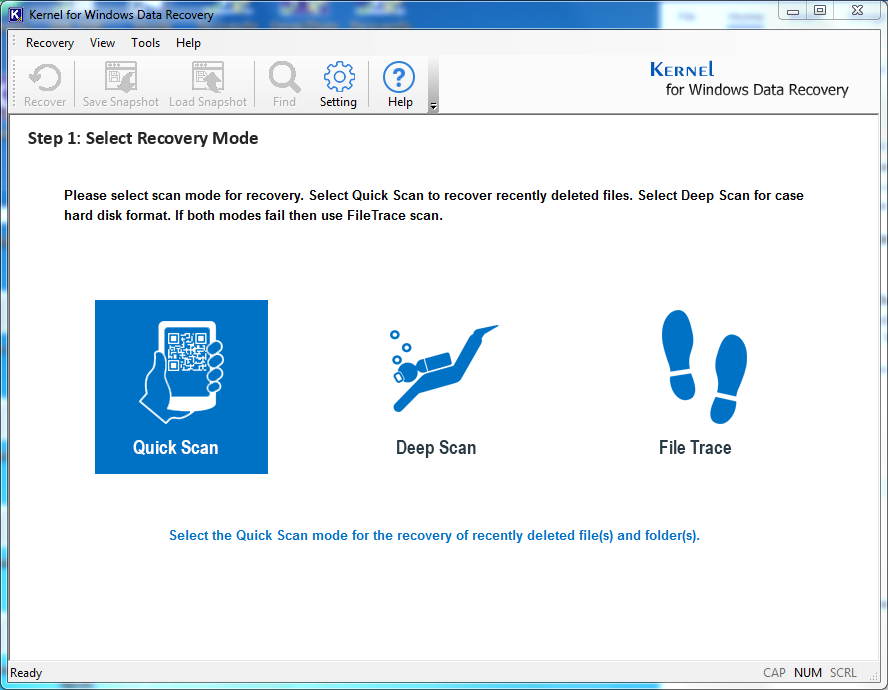Minimize the Kernel window
The image size is (888, 690).
pyautogui.click(x=793, y=11)
